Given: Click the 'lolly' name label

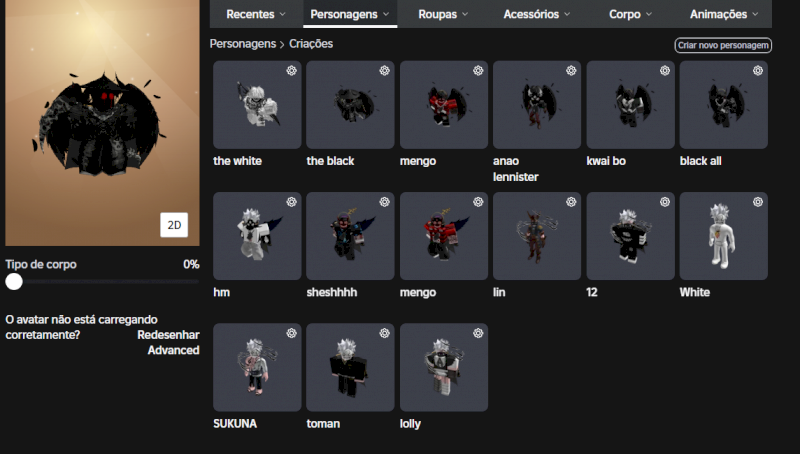Looking at the screenshot, I should click(410, 424).
